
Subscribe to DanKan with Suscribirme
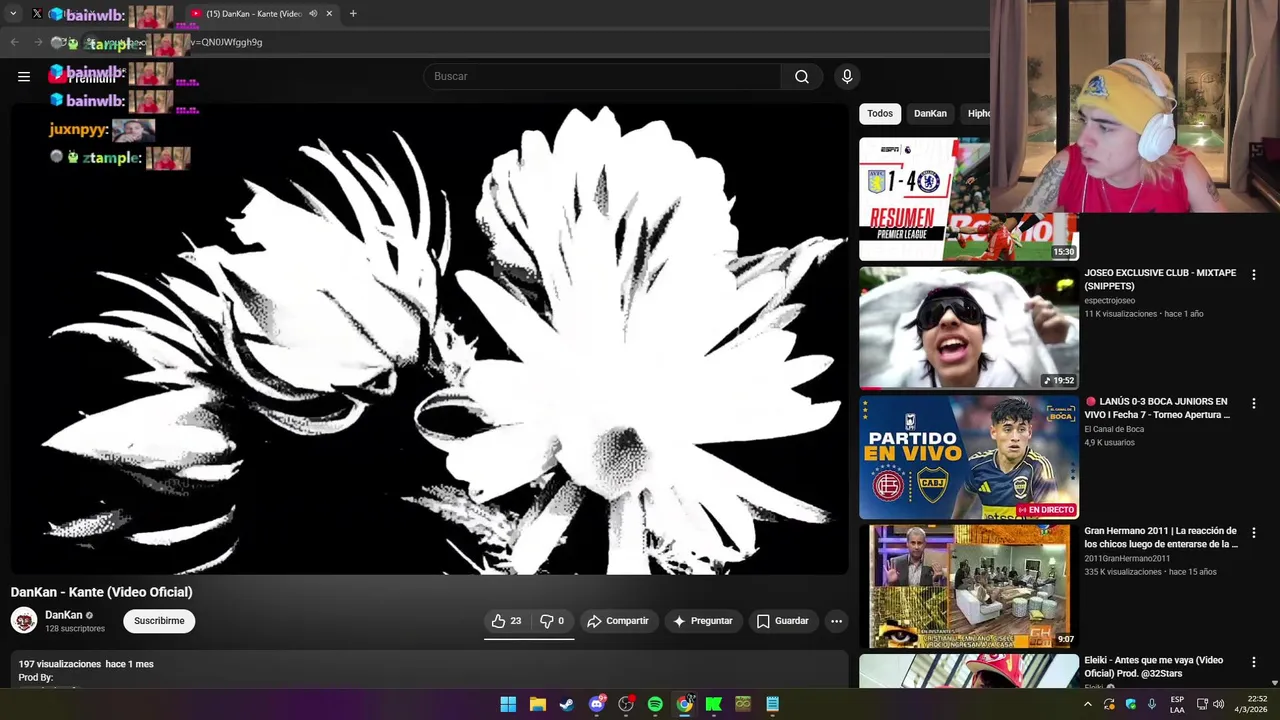(159, 621)
